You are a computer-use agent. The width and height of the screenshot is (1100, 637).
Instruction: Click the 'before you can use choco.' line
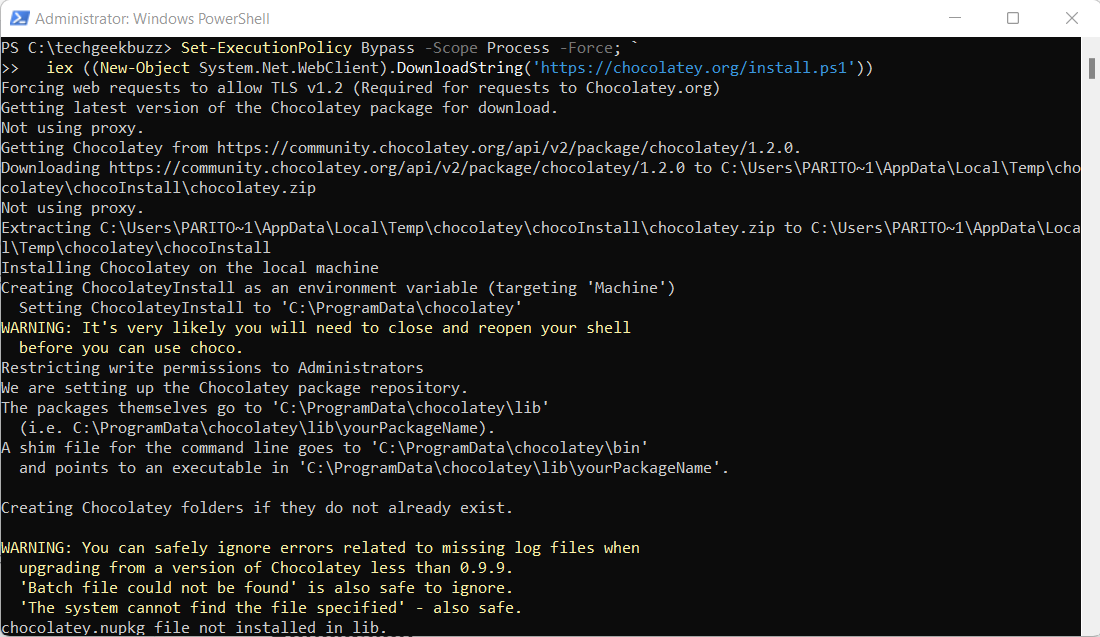click(130, 348)
